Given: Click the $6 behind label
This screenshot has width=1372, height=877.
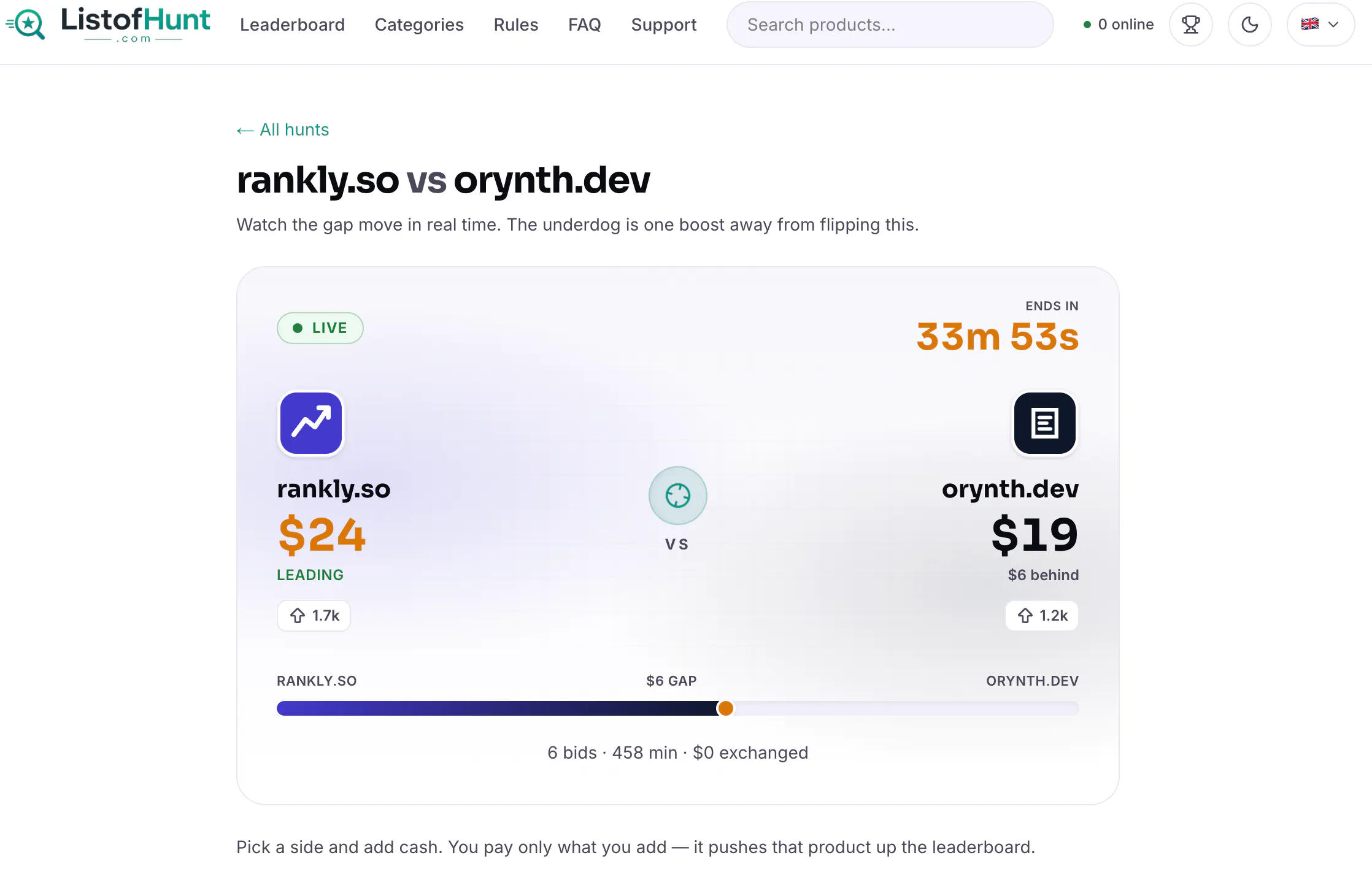Looking at the screenshot, I should click(x=1043, y=575).
